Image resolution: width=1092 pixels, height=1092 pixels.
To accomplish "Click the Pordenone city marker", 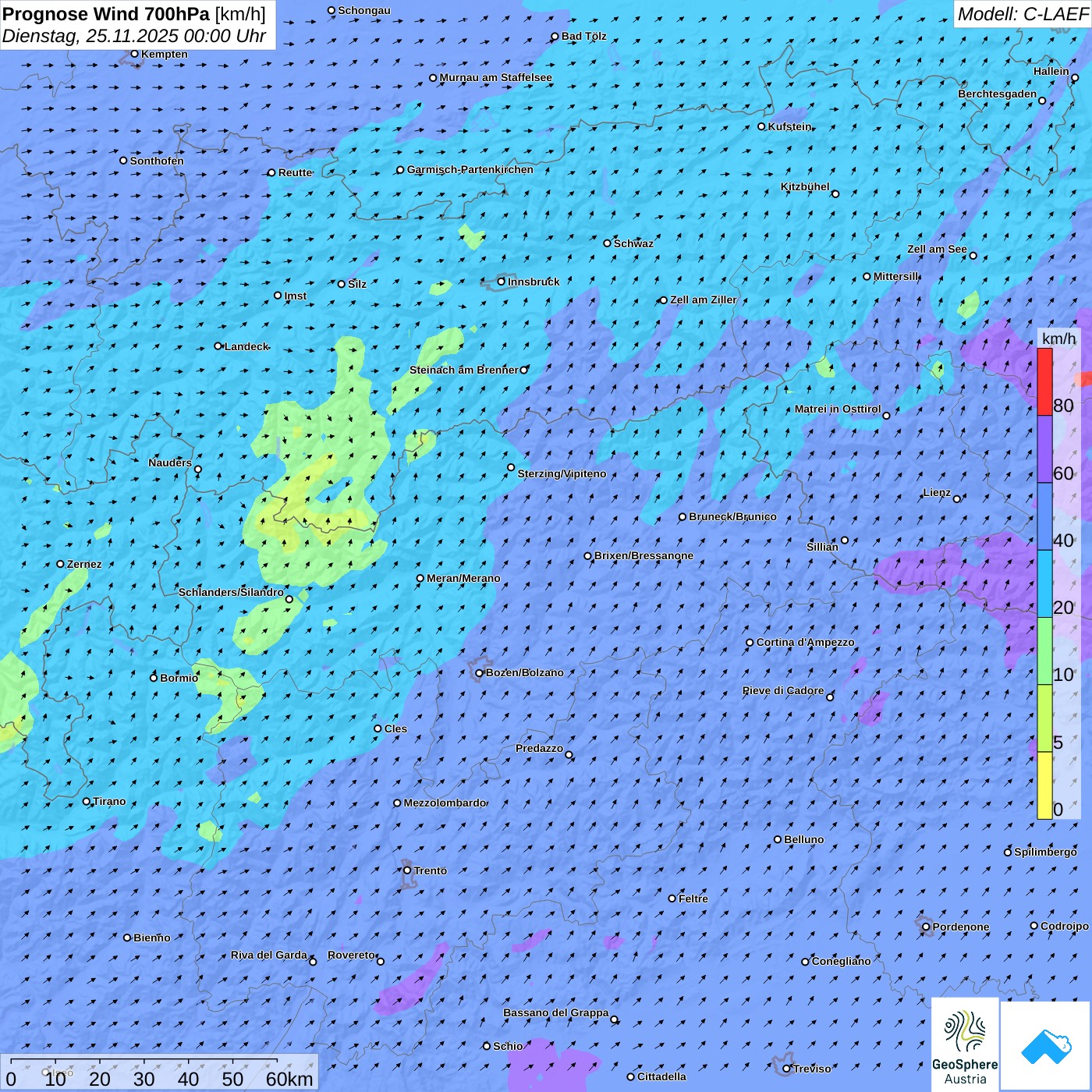I will 926,927.
